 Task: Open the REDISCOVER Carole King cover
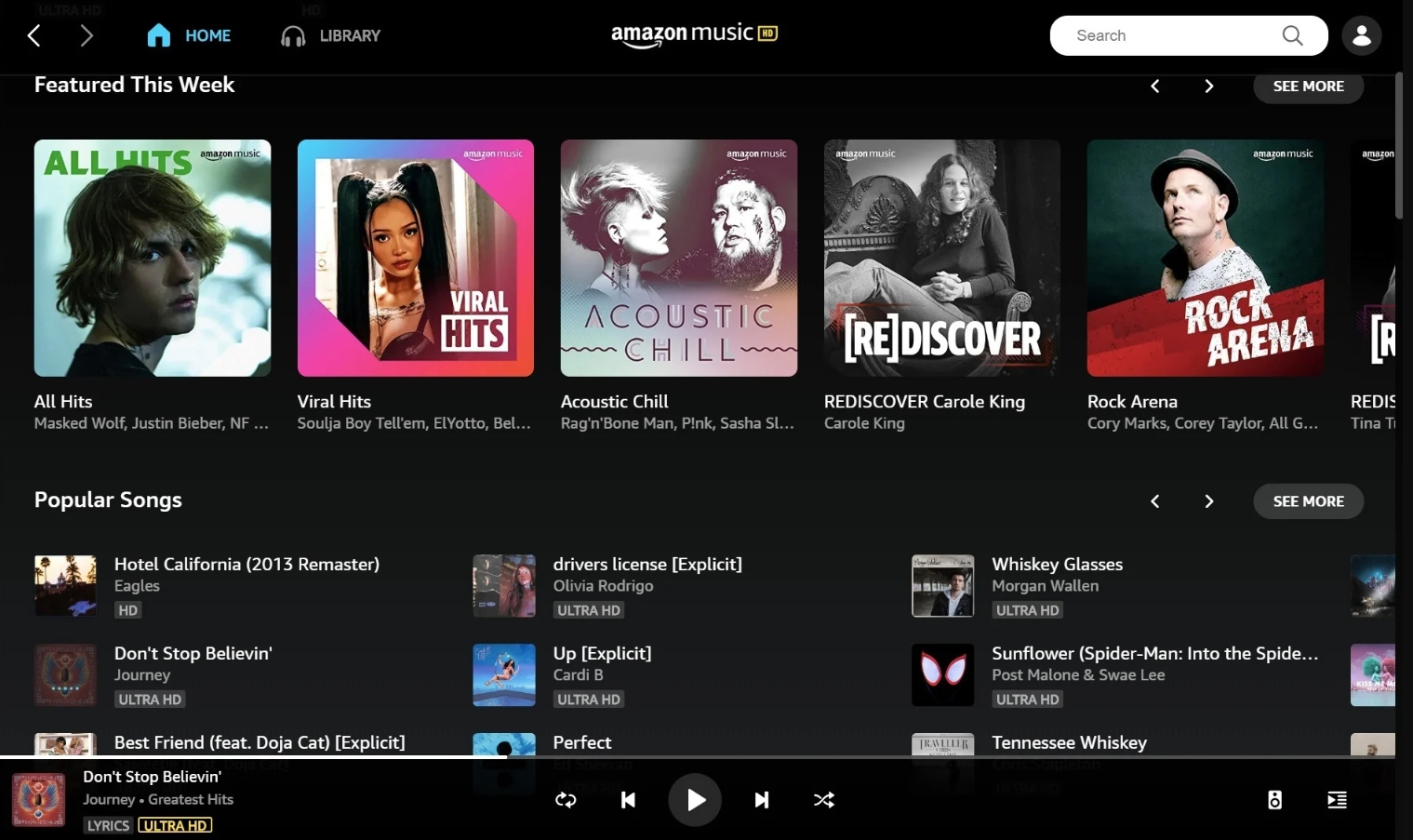(x=942, y=258)
